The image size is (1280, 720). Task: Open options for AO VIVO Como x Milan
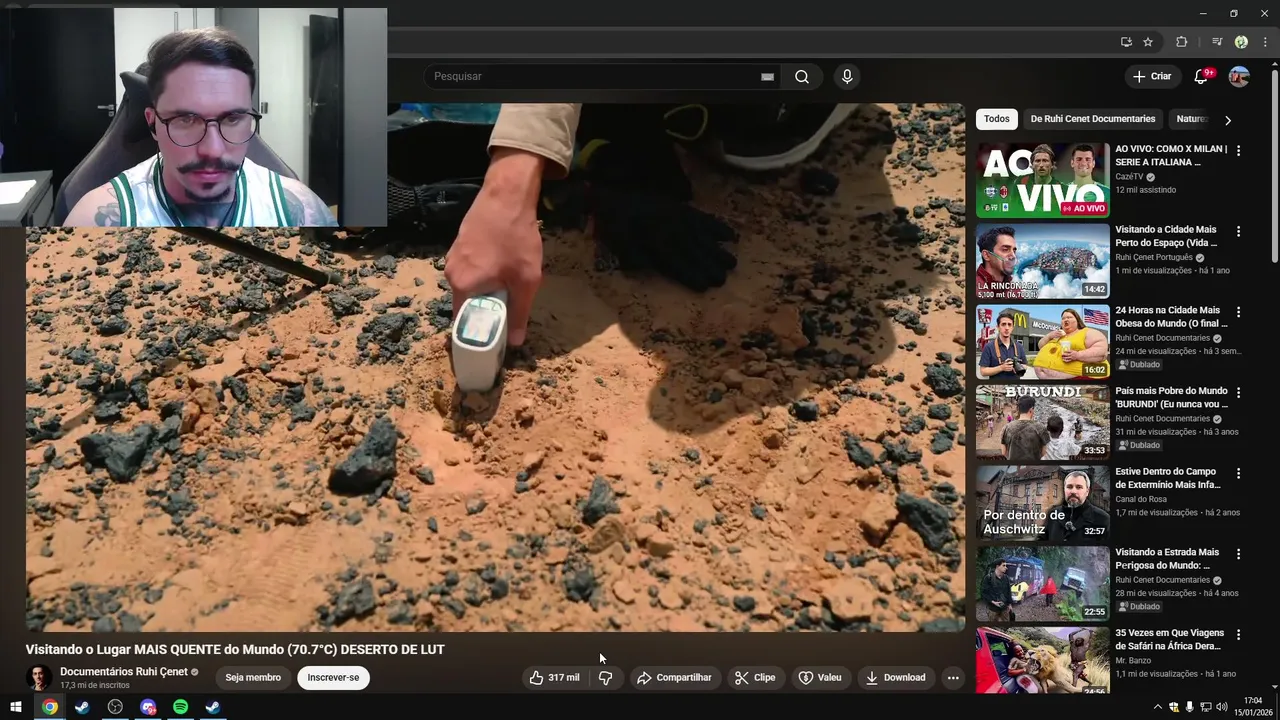pos(1238,151)
